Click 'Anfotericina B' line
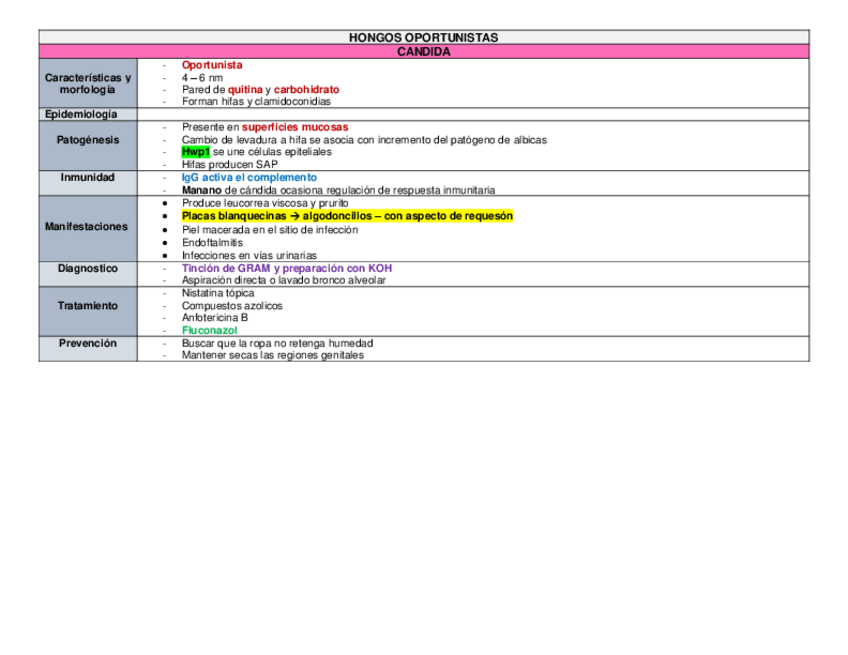Viewport: 848px width, 655px height. click(x=215, y=317)
